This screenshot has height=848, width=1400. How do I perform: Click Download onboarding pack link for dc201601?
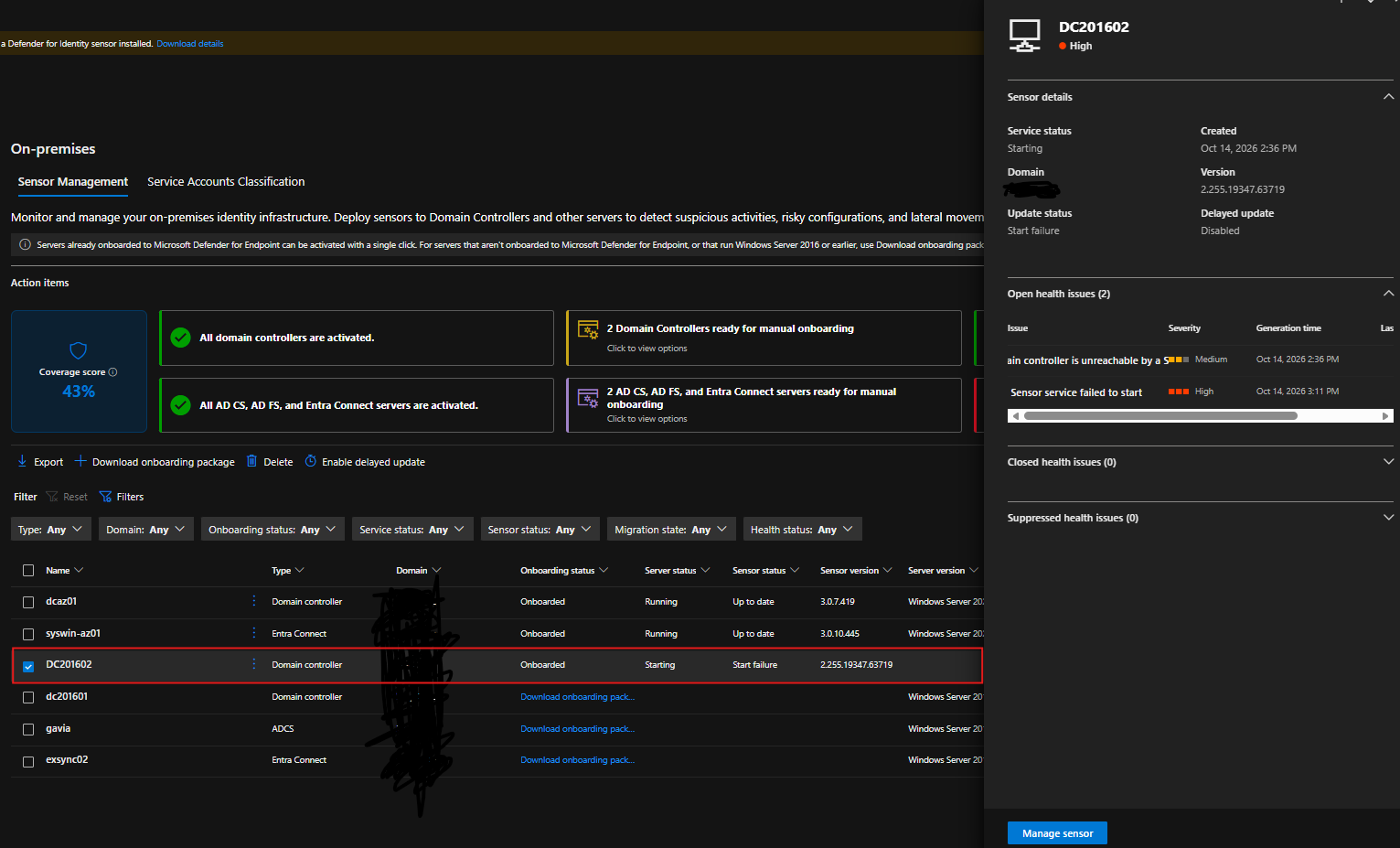click(x=577, y=697)
